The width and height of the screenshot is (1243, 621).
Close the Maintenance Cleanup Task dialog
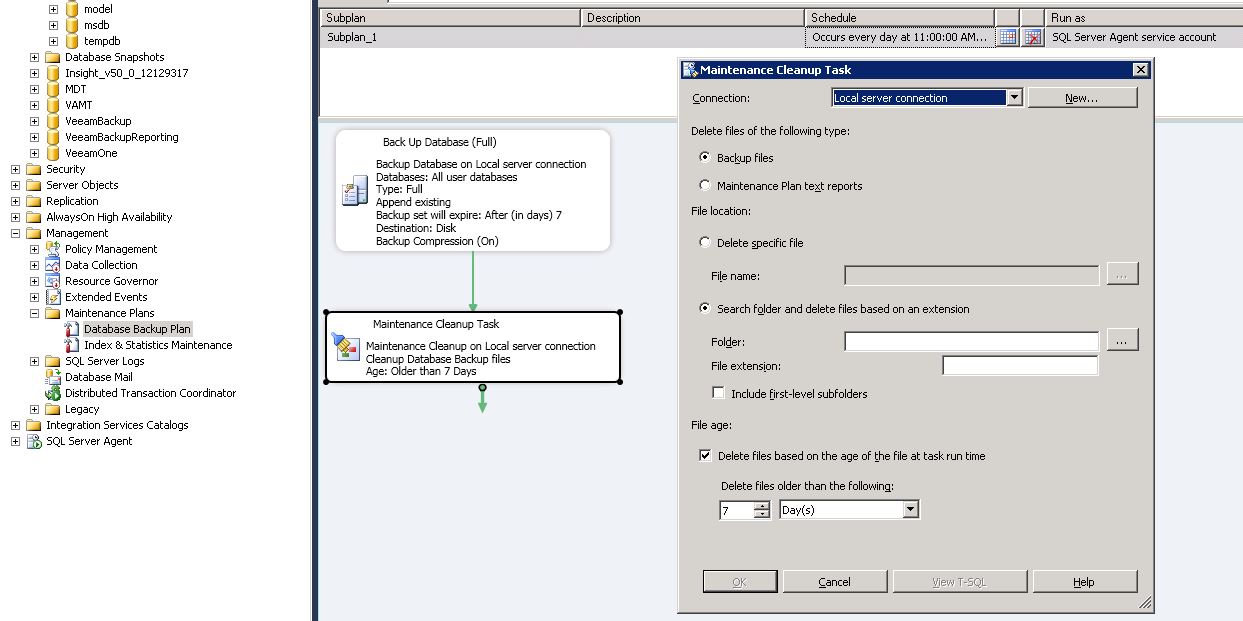tap(1140, 70)
